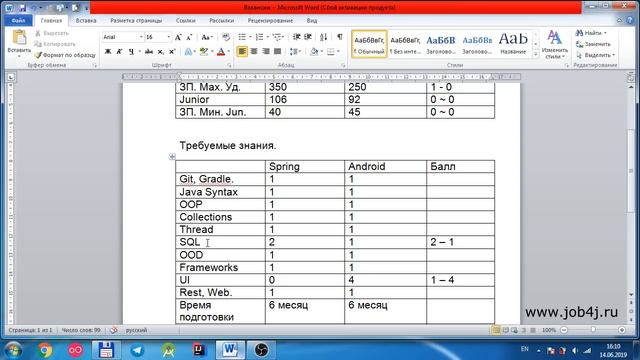The height and width of the screenshot is (360, 640).
Task: Toggle left text alignment
Action: [242, 51]
